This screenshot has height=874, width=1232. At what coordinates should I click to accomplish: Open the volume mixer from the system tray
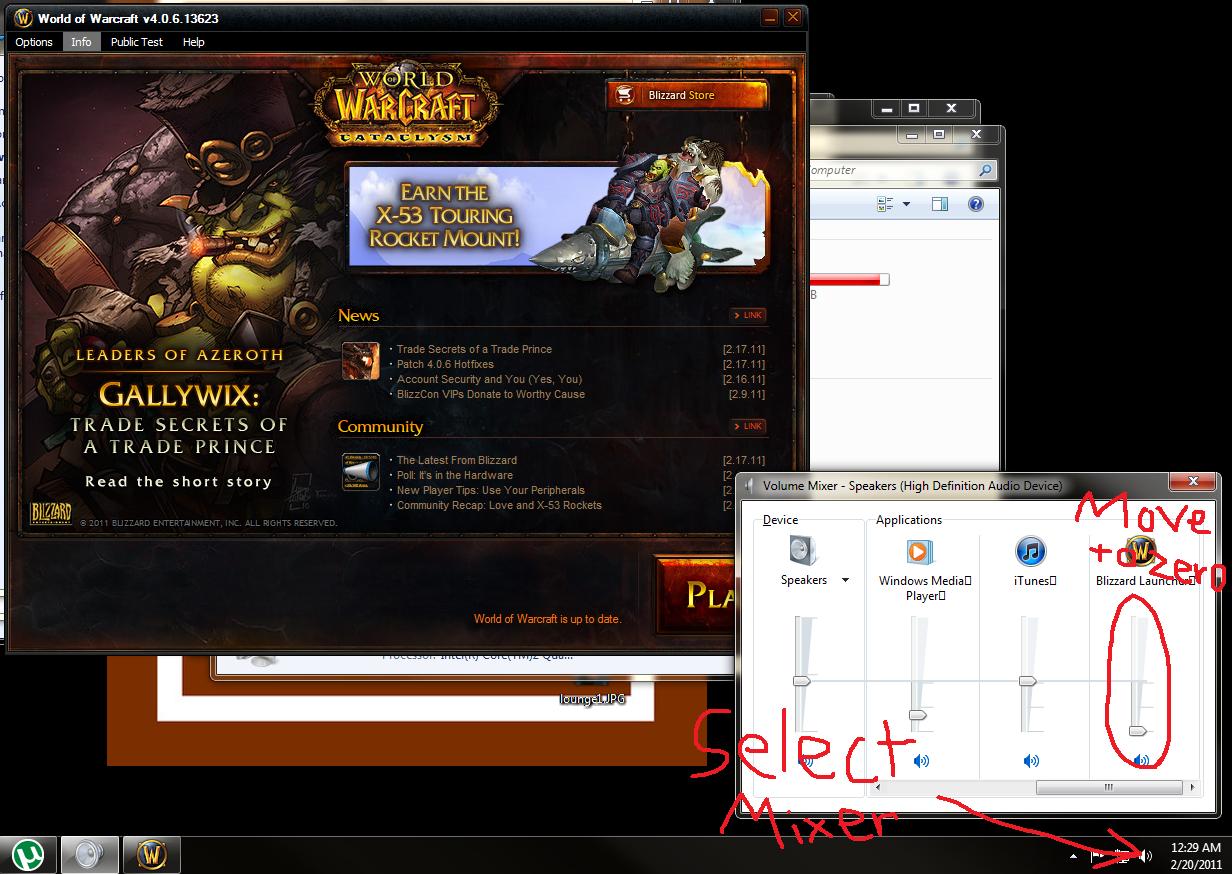[1146, 855]
